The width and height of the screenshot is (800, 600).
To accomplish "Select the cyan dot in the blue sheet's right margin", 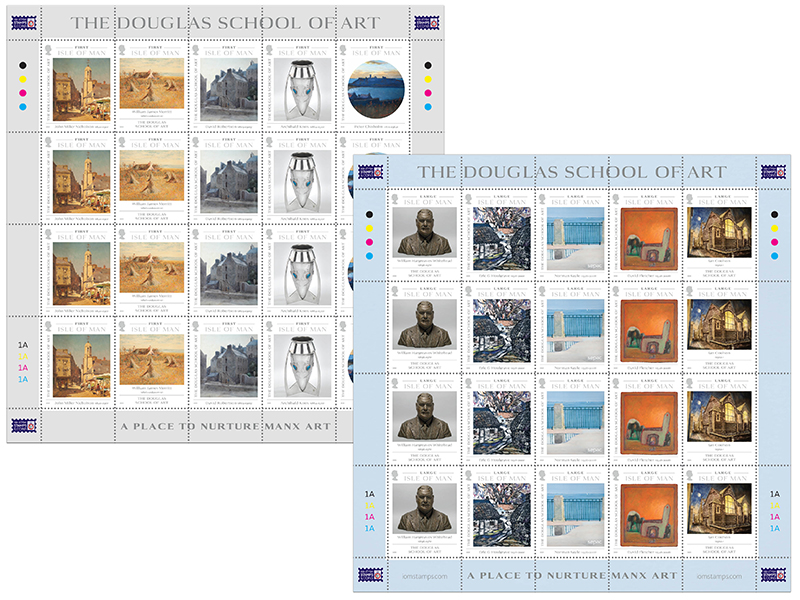I will (774, 256).
